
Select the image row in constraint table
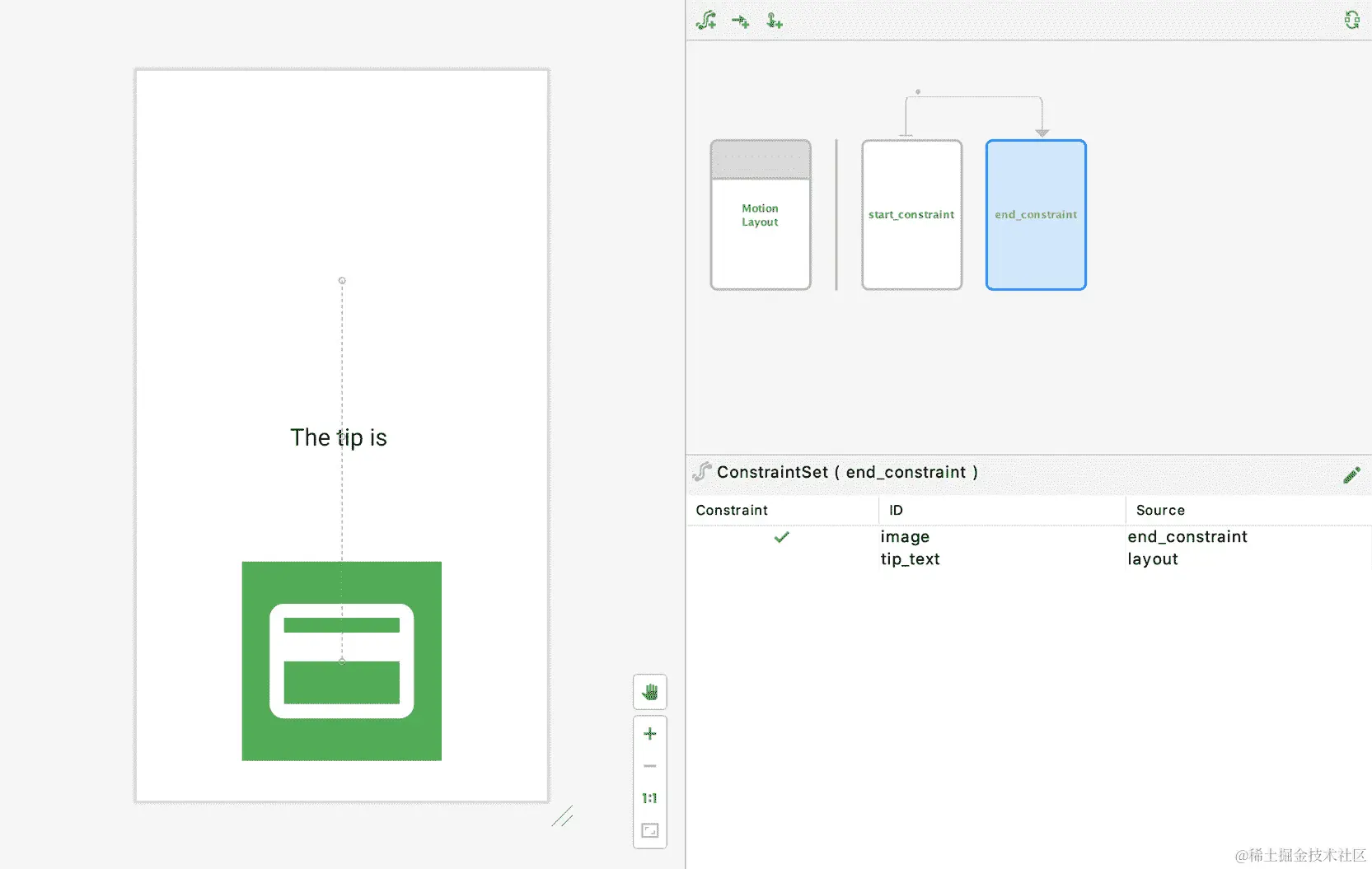pyautogui.click(x=1029, y=537)
